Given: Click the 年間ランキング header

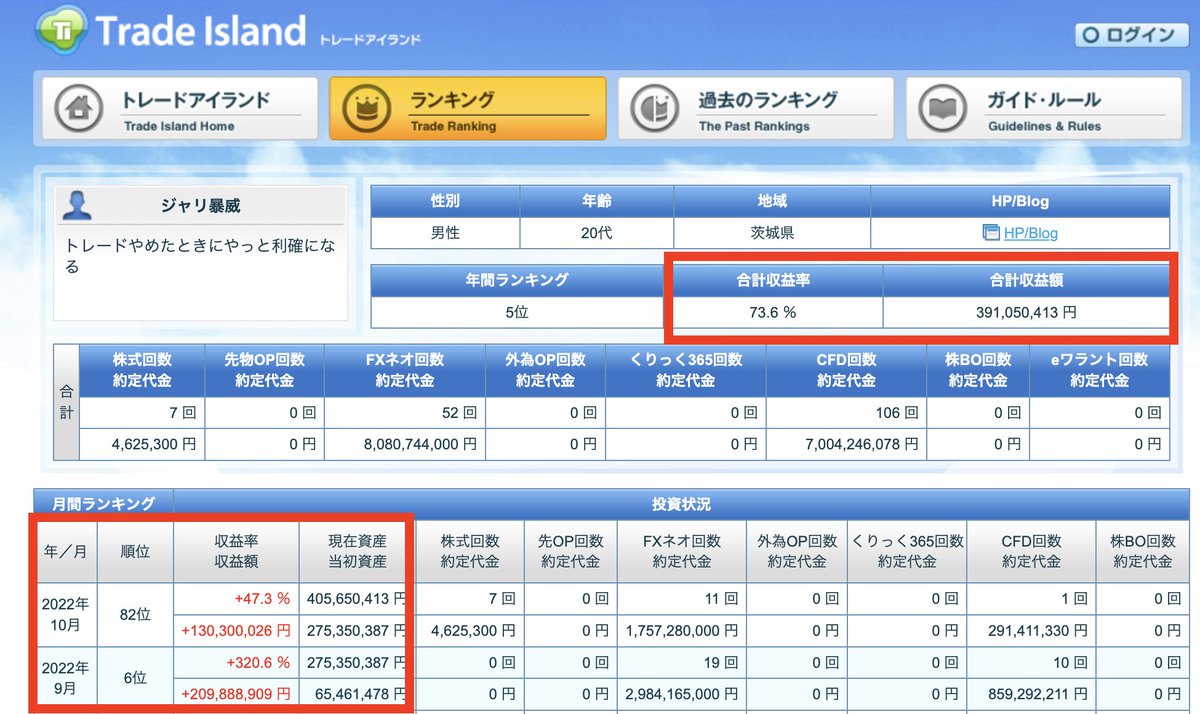Looking at the screenshot, I should pos(519,280).
